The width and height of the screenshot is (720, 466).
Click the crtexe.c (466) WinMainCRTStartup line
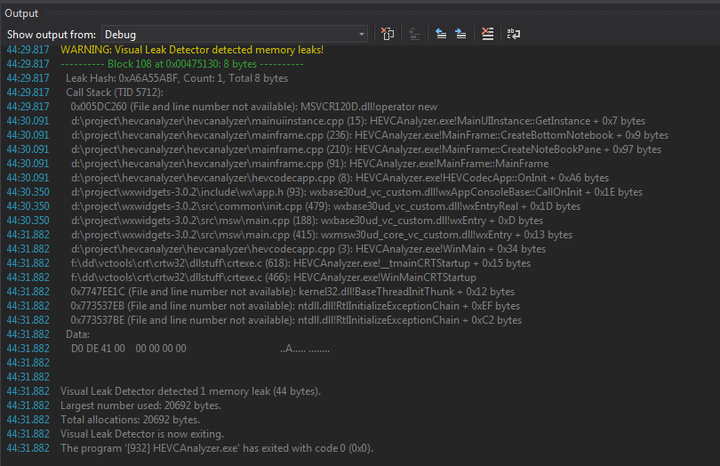(274, 277)
